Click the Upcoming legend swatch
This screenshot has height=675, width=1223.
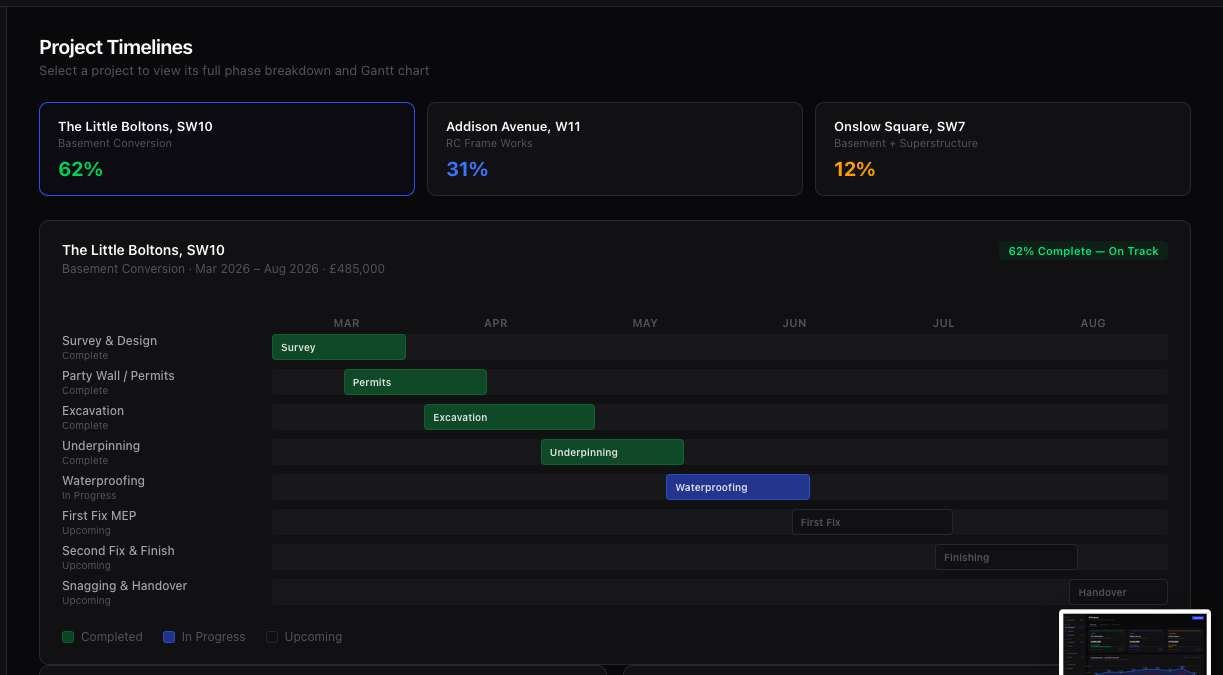pyautogui.click(x=272, y=637)
